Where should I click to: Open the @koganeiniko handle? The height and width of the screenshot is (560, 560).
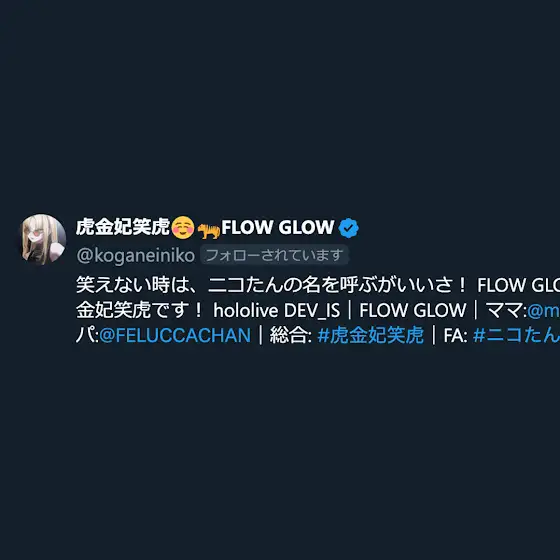click(x=136, y=255)
